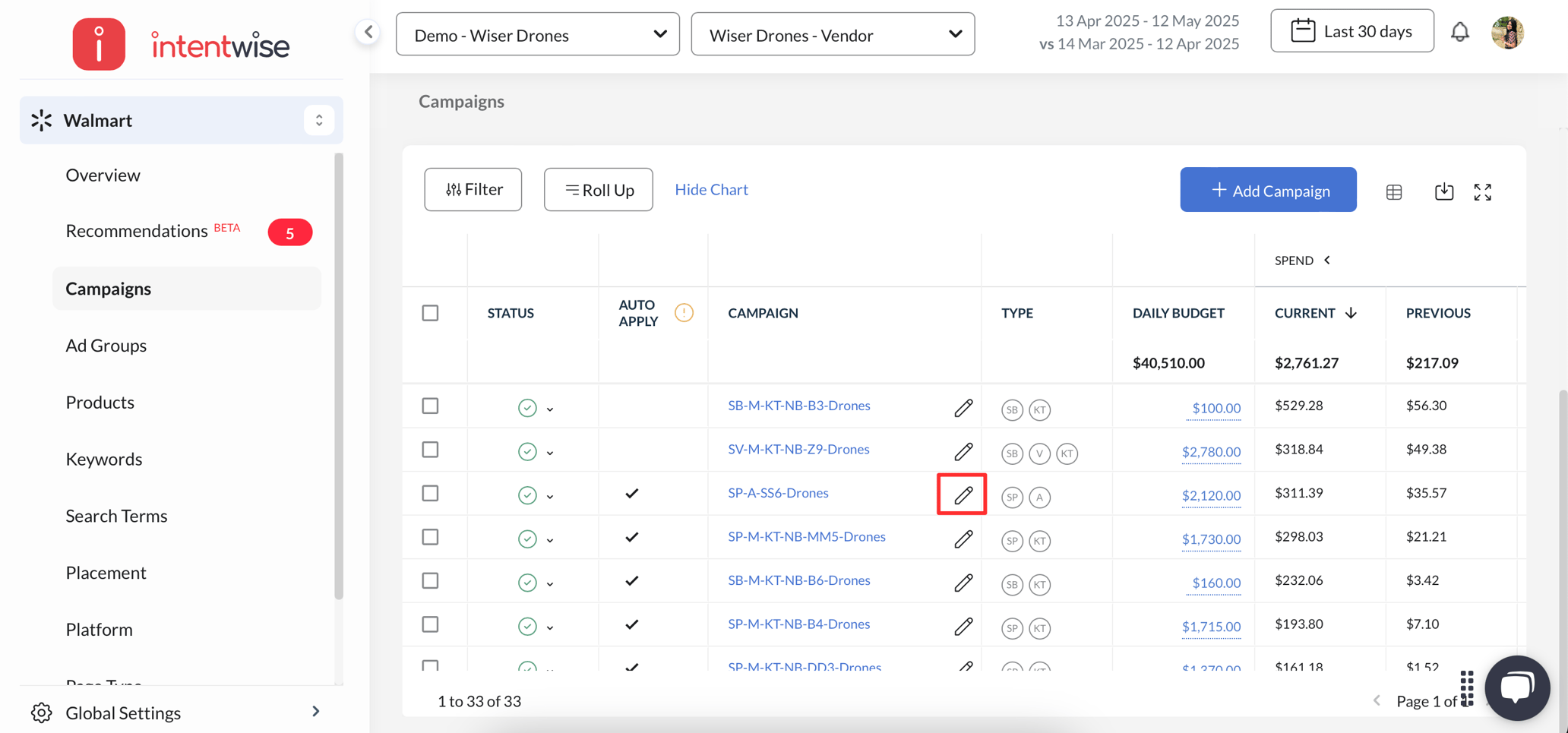This screenshot has height=733, width=1568.
Task: Export campaigns using the download icon
Action: 1444,191
